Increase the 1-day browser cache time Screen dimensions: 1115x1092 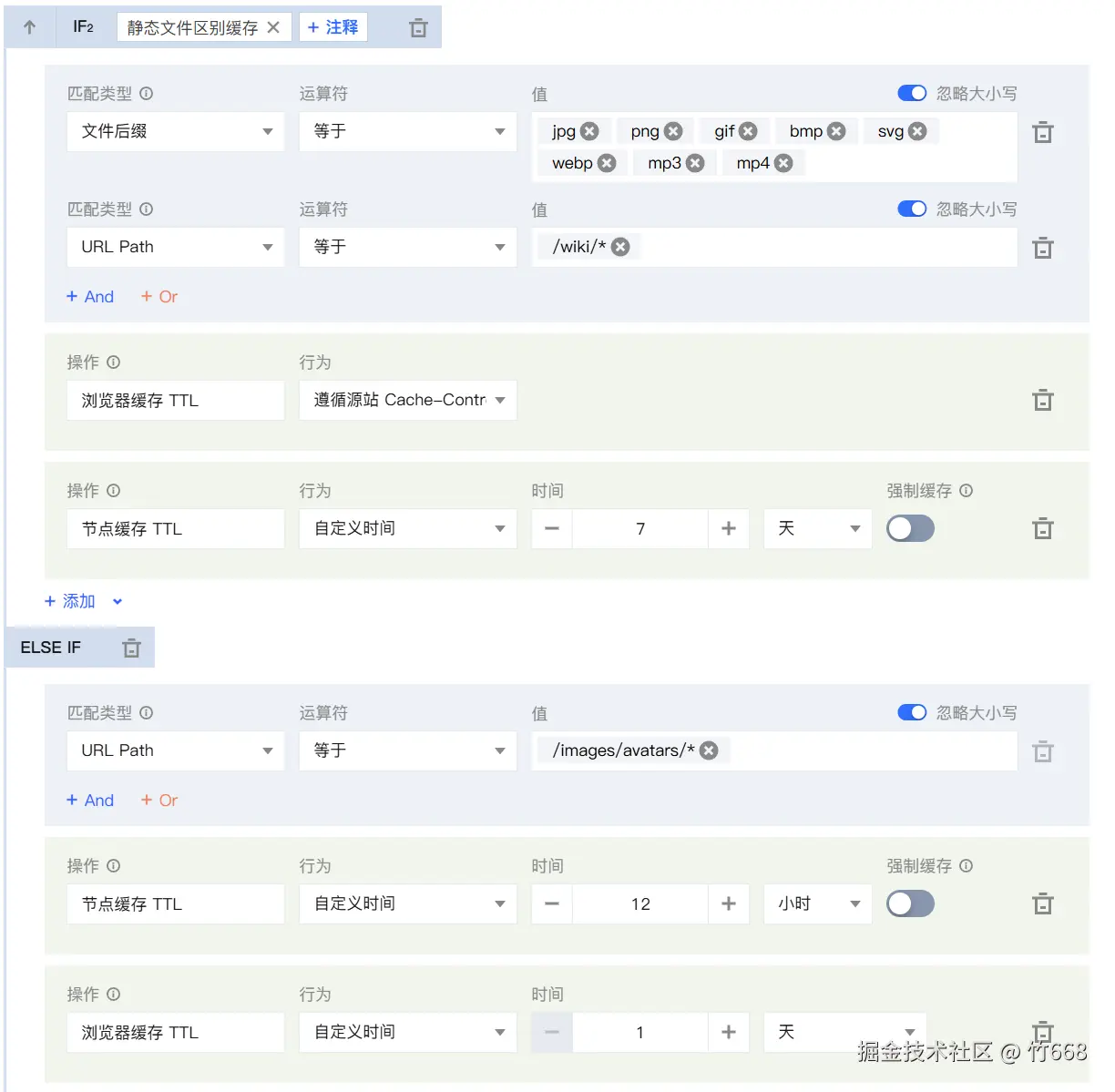(x=729, y=1032)
